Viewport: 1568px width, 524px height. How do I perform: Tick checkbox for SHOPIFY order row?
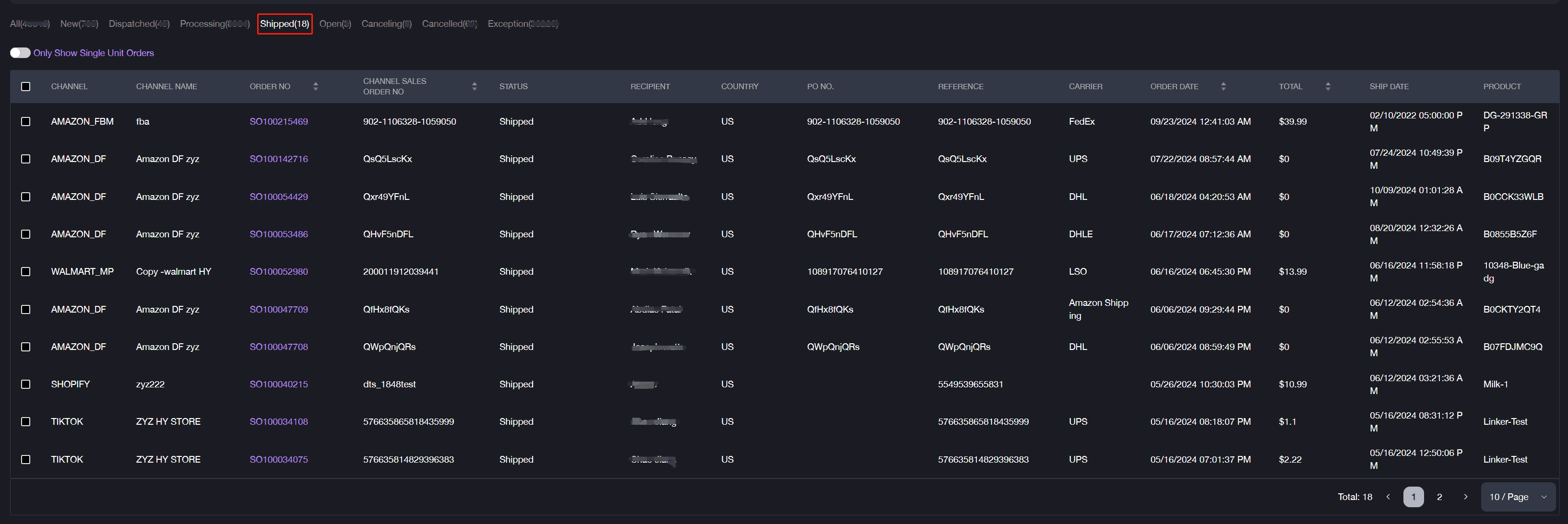[25, 384]
